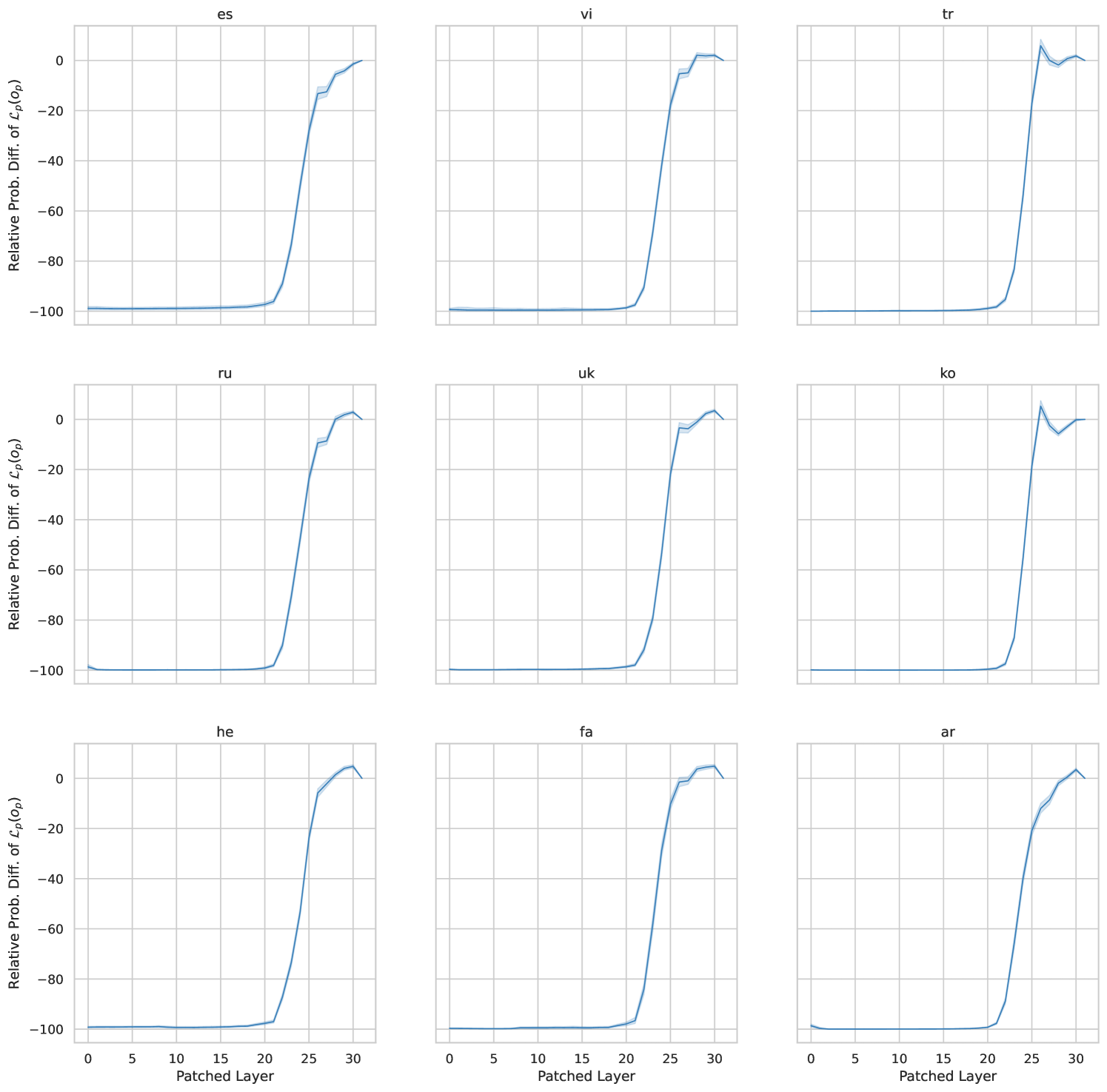Click the '20' x-tick under the 'fa' plot
This screenshot has height=1092, width=1107.
pyautogui.click(x=626, y=1057)
